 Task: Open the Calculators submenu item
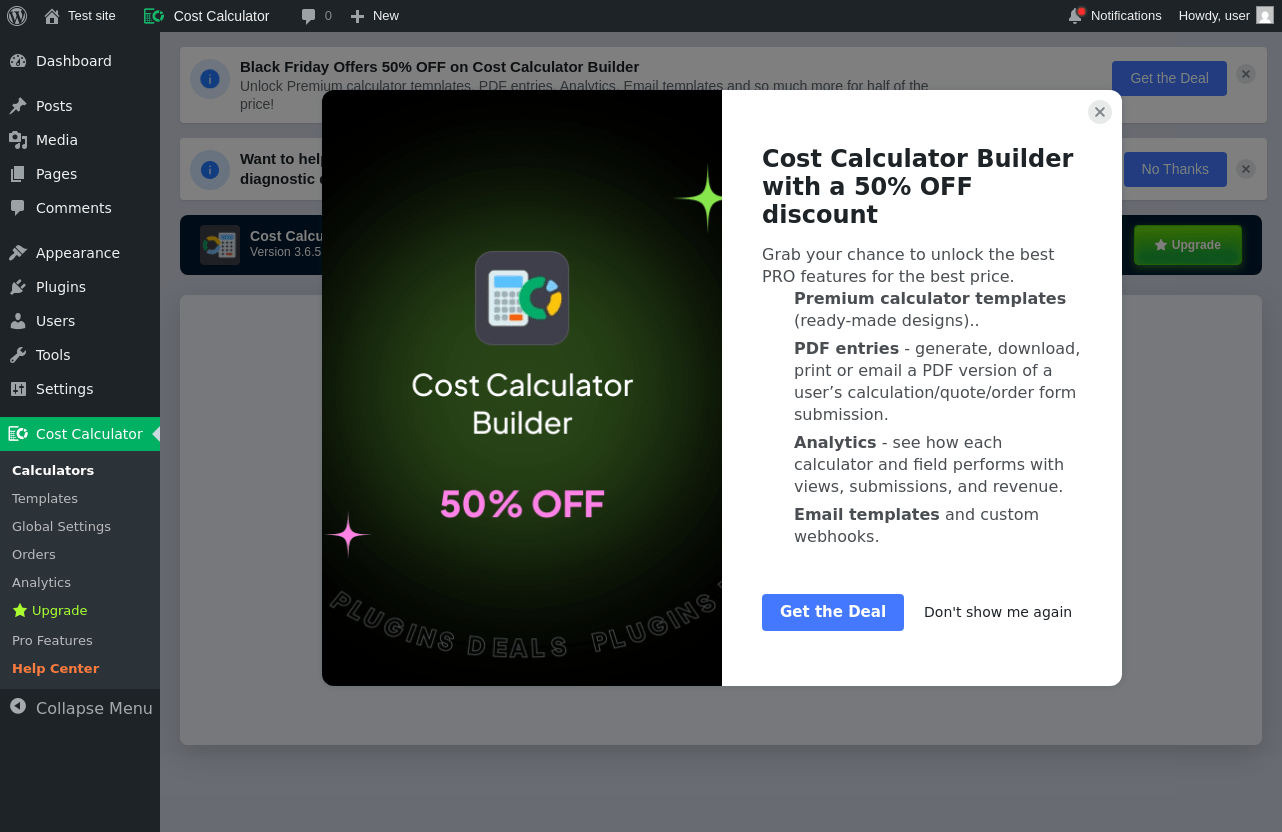53,471
